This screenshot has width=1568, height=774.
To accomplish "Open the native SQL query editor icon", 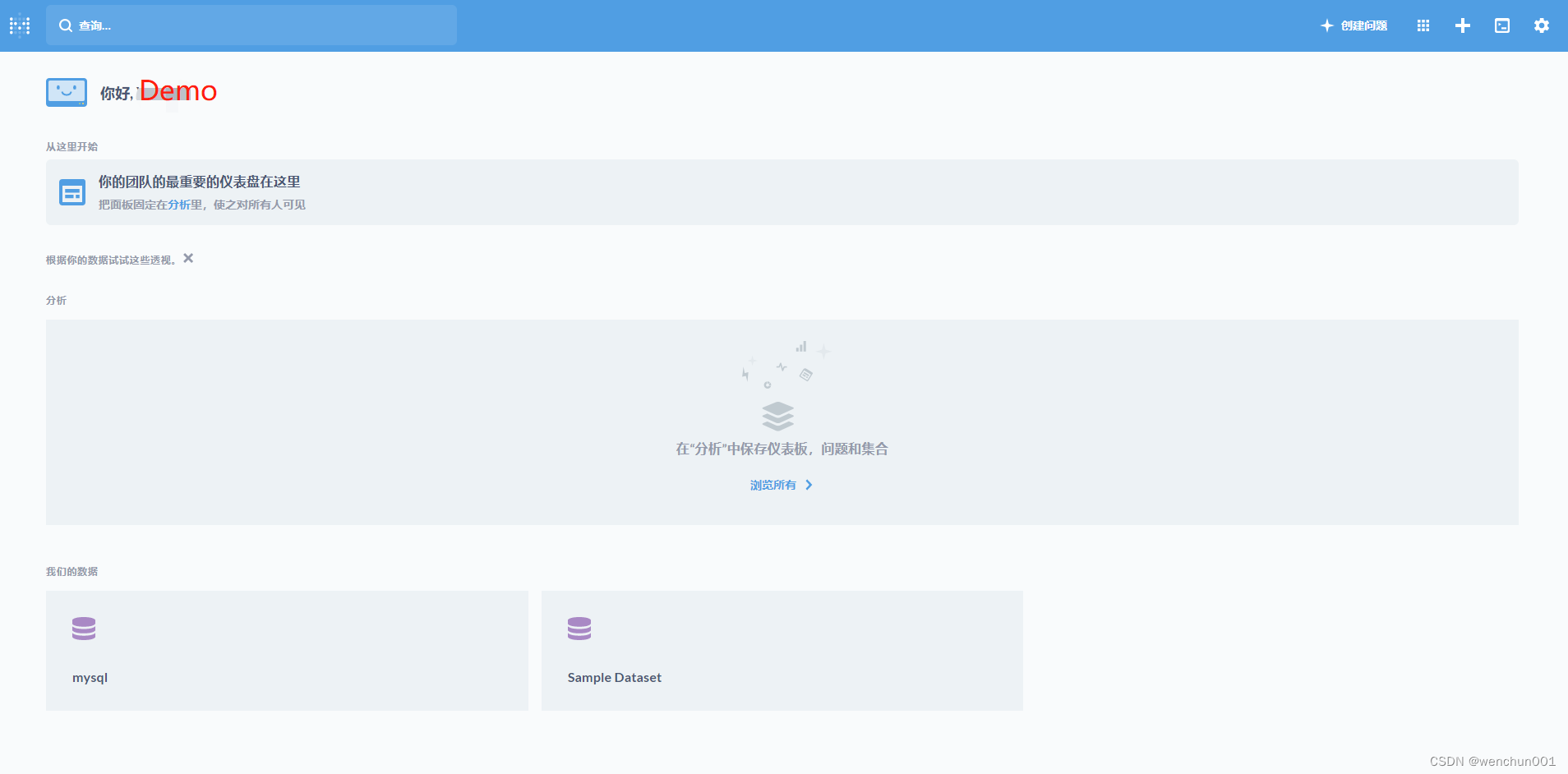I will 1502,25.
